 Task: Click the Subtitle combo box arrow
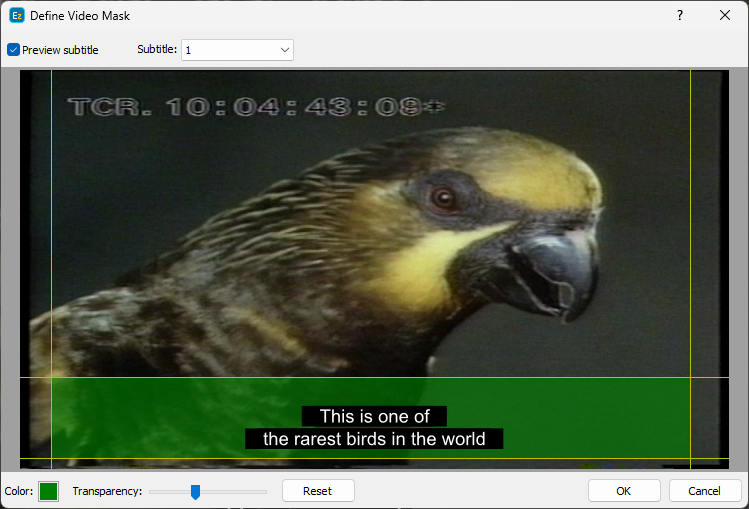(285, 50)
